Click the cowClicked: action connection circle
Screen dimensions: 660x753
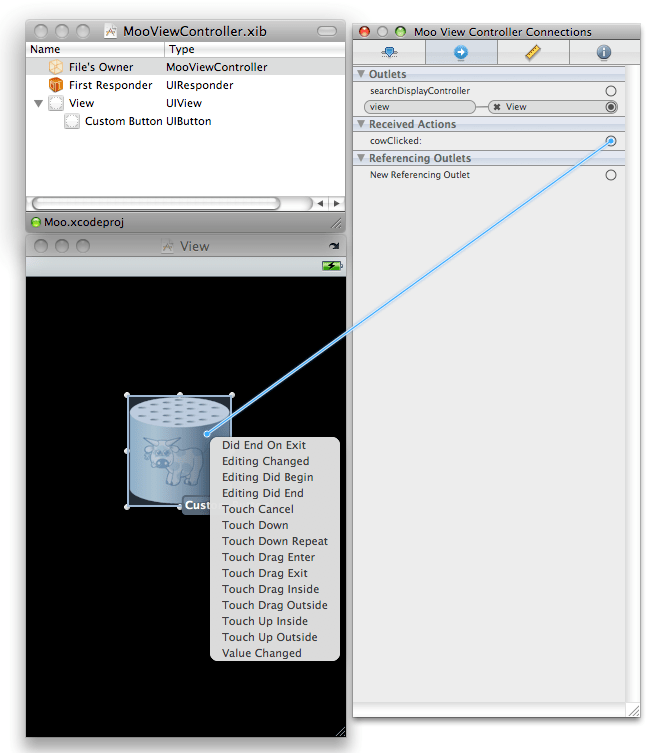[x=610, y=141]
